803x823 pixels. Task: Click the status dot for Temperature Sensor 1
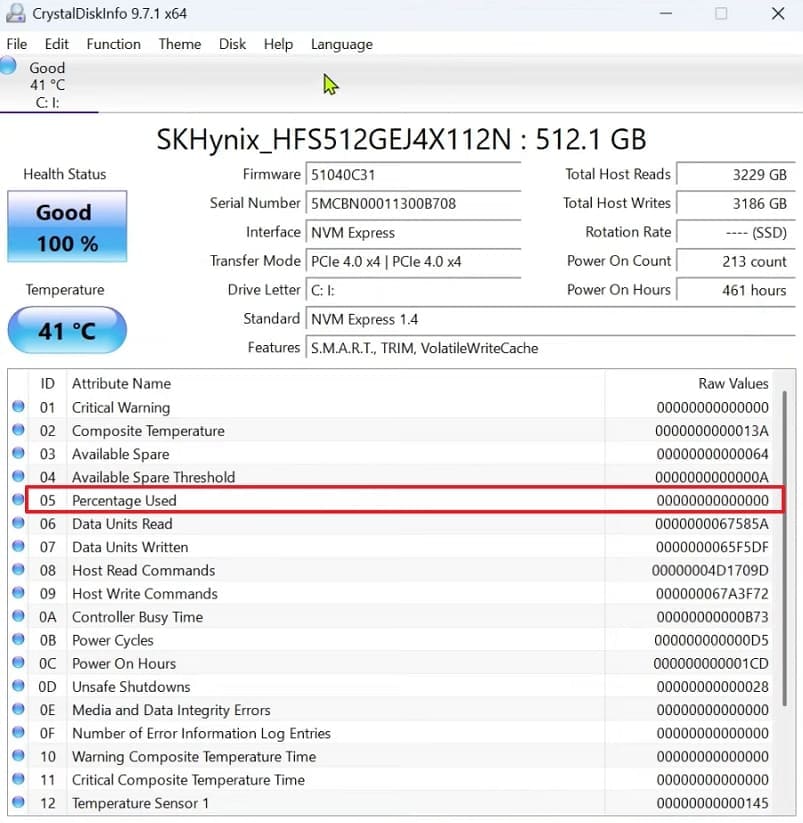click(18, 801)
